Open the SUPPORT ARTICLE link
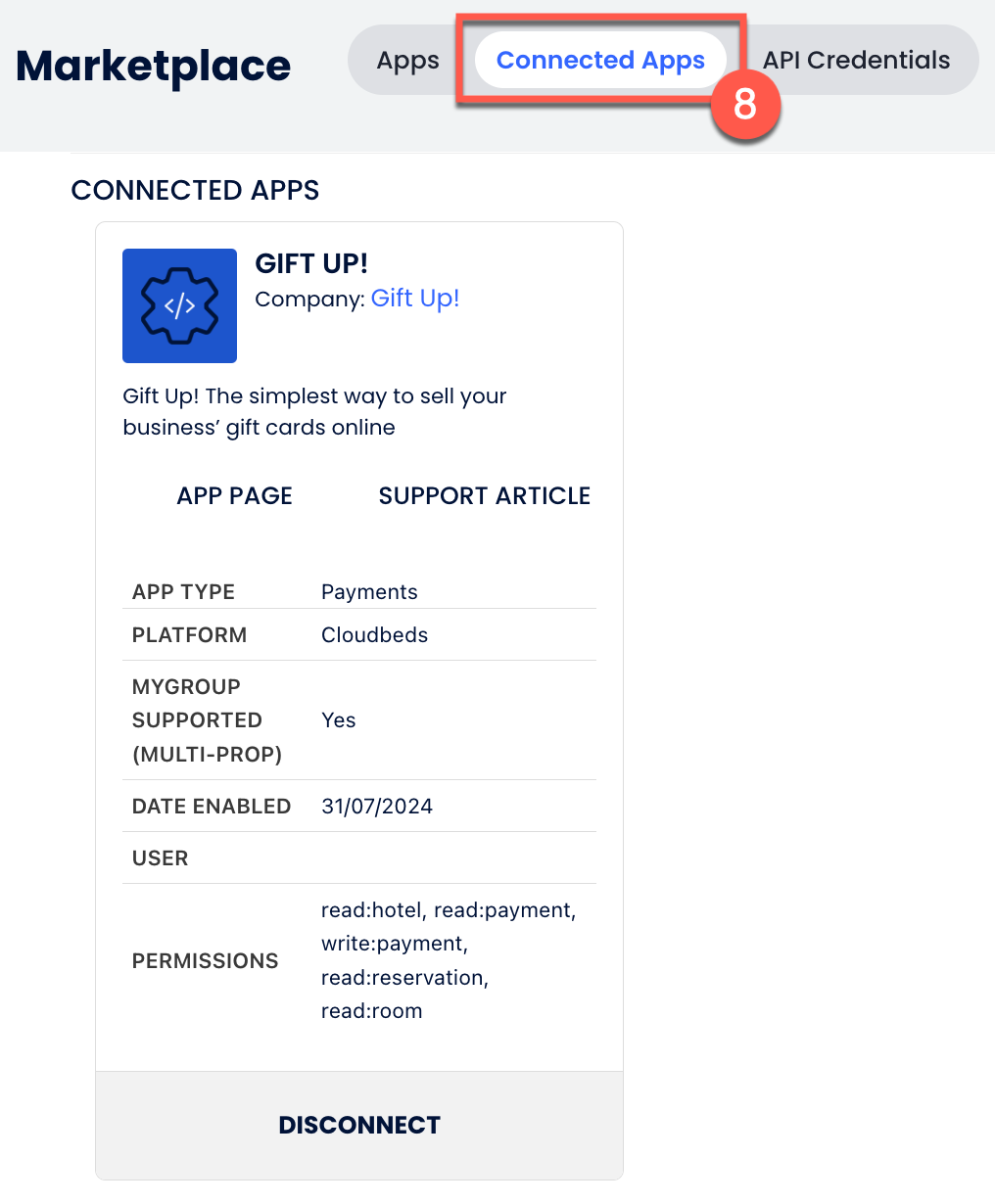This screenshot has height=1204, width=995. (485, 496)
